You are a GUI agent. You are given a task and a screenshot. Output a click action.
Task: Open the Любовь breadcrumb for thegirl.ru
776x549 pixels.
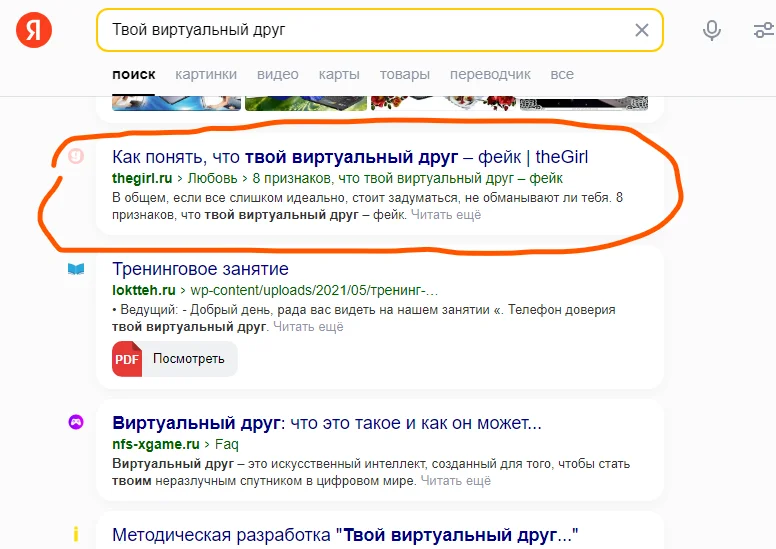coord(212,178)
